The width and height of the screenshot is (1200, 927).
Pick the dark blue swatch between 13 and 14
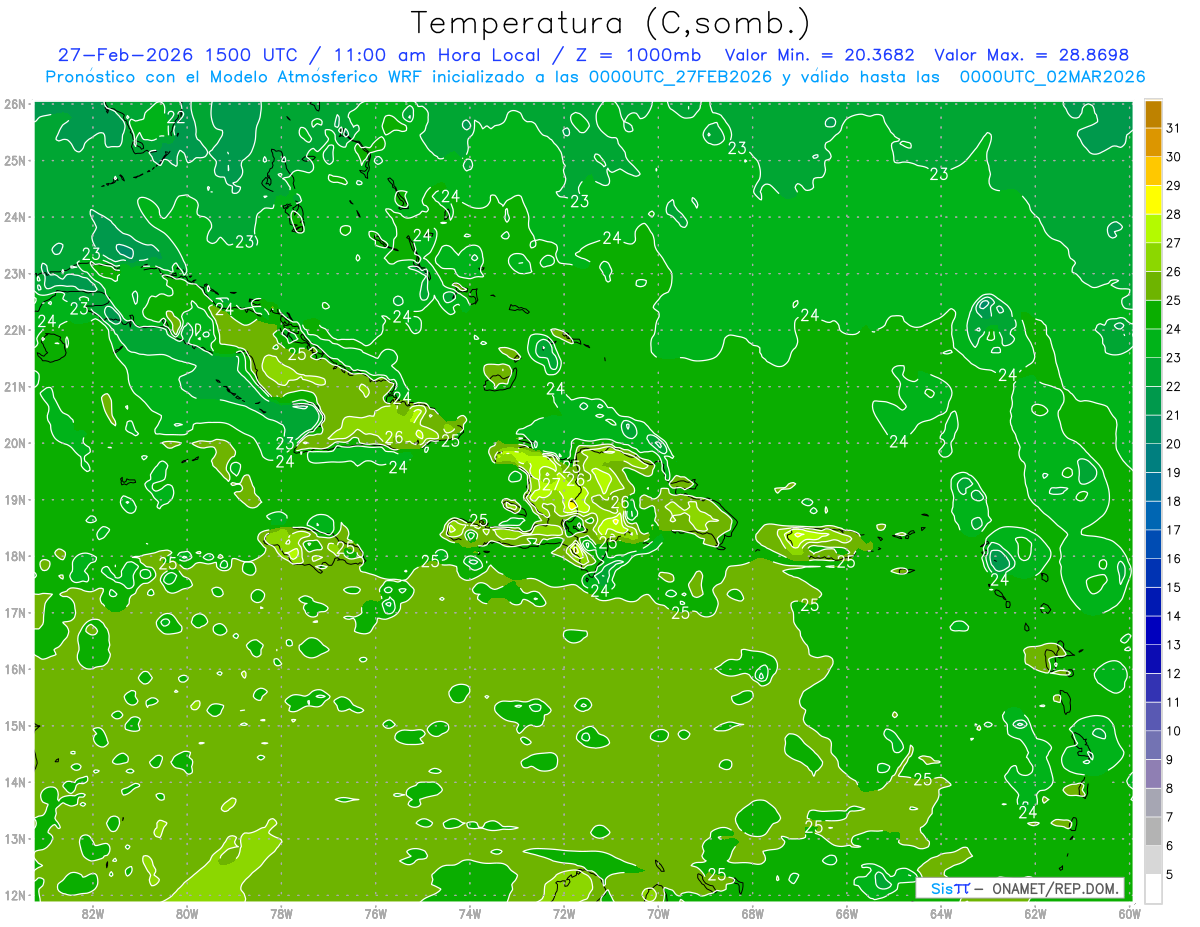point(1153,631)
